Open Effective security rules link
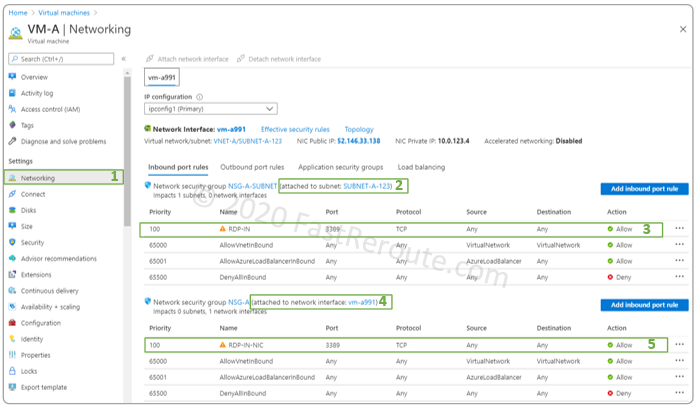The image size is (697, 405). (x=295, y=129)
